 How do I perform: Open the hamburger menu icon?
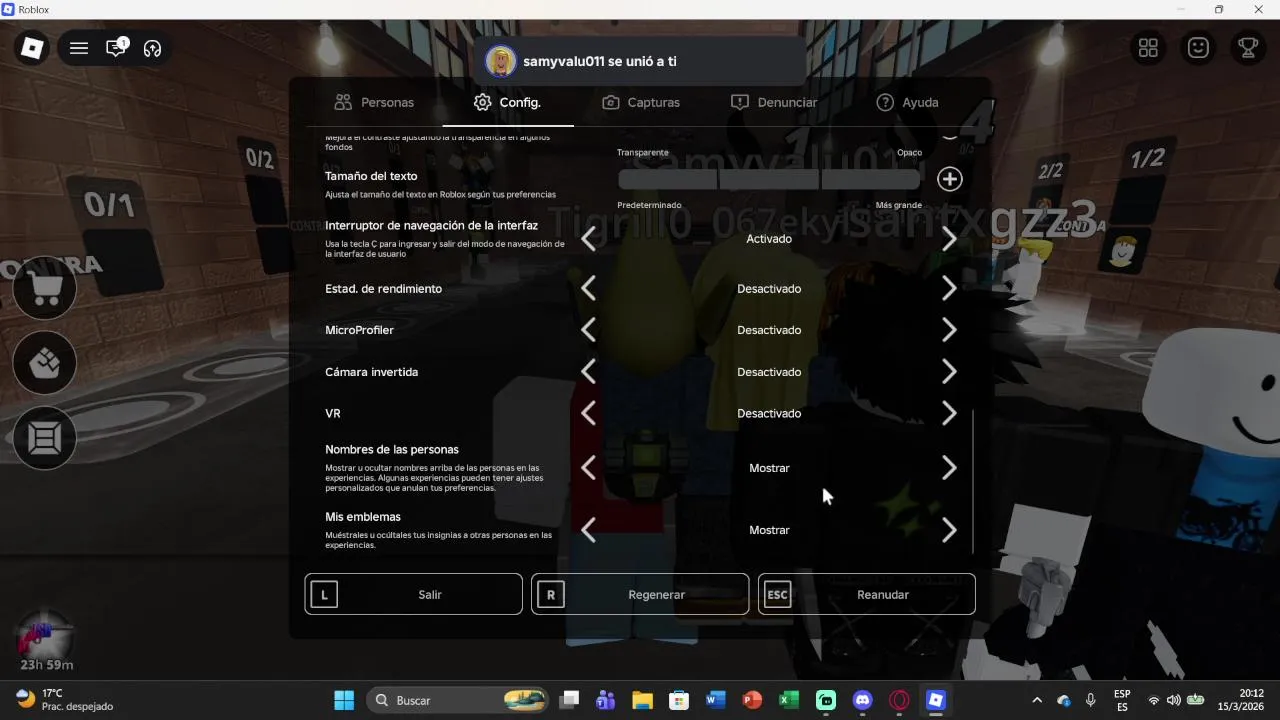[x=79, y=48]
